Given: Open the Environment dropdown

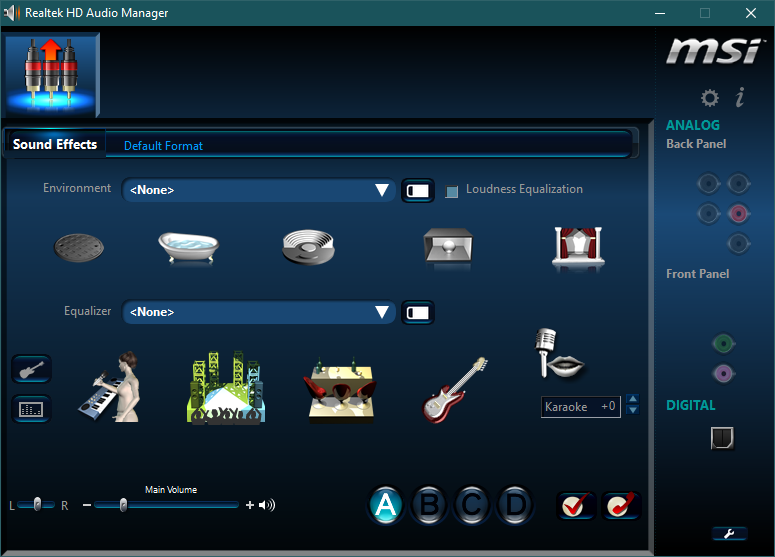Looking at the screenshot, I should [x=258, y=190].
